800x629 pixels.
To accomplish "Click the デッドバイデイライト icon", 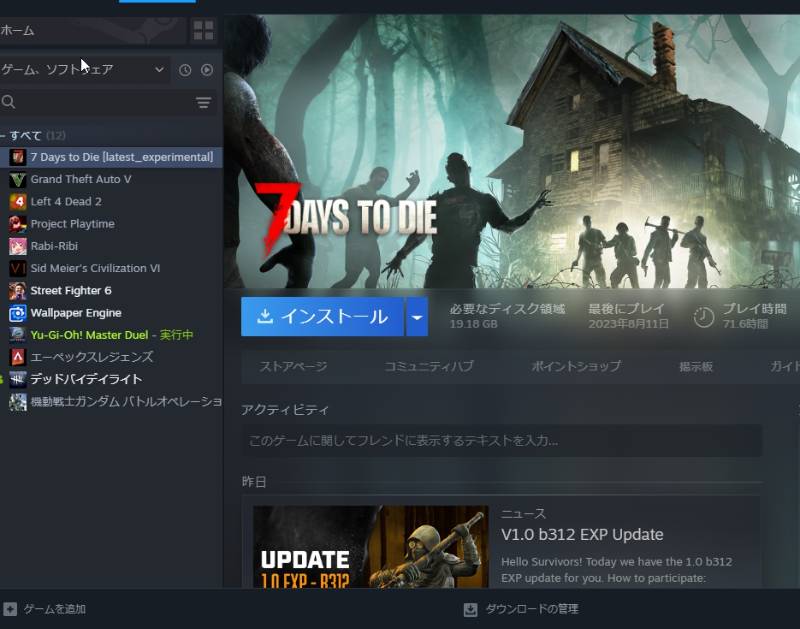I will tap(17, 380).
